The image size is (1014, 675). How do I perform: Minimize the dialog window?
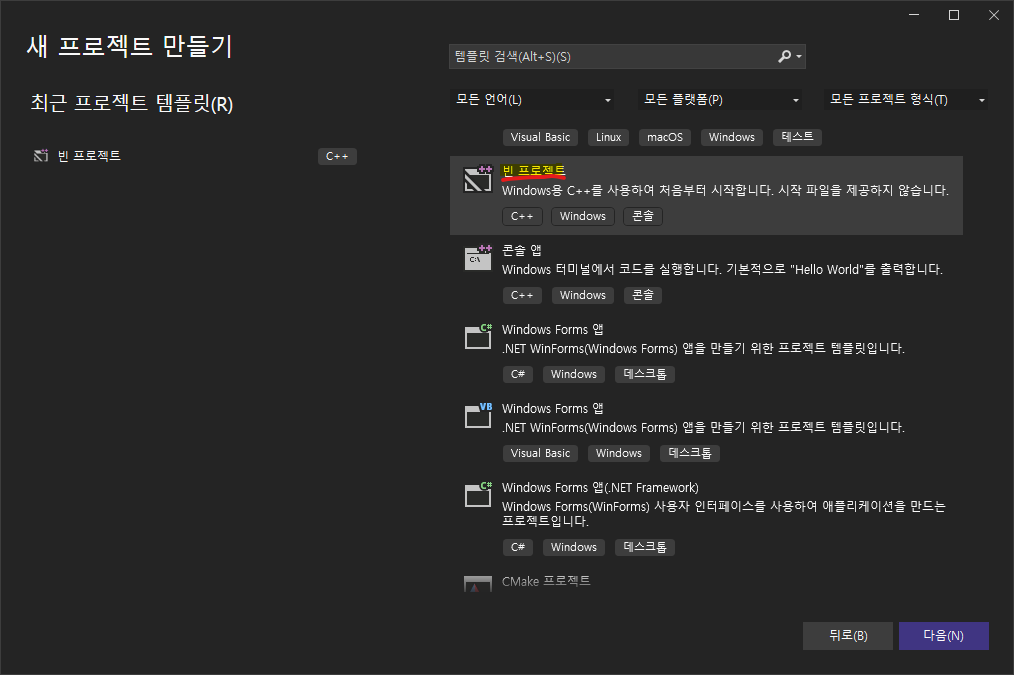[x=914, y=15]
